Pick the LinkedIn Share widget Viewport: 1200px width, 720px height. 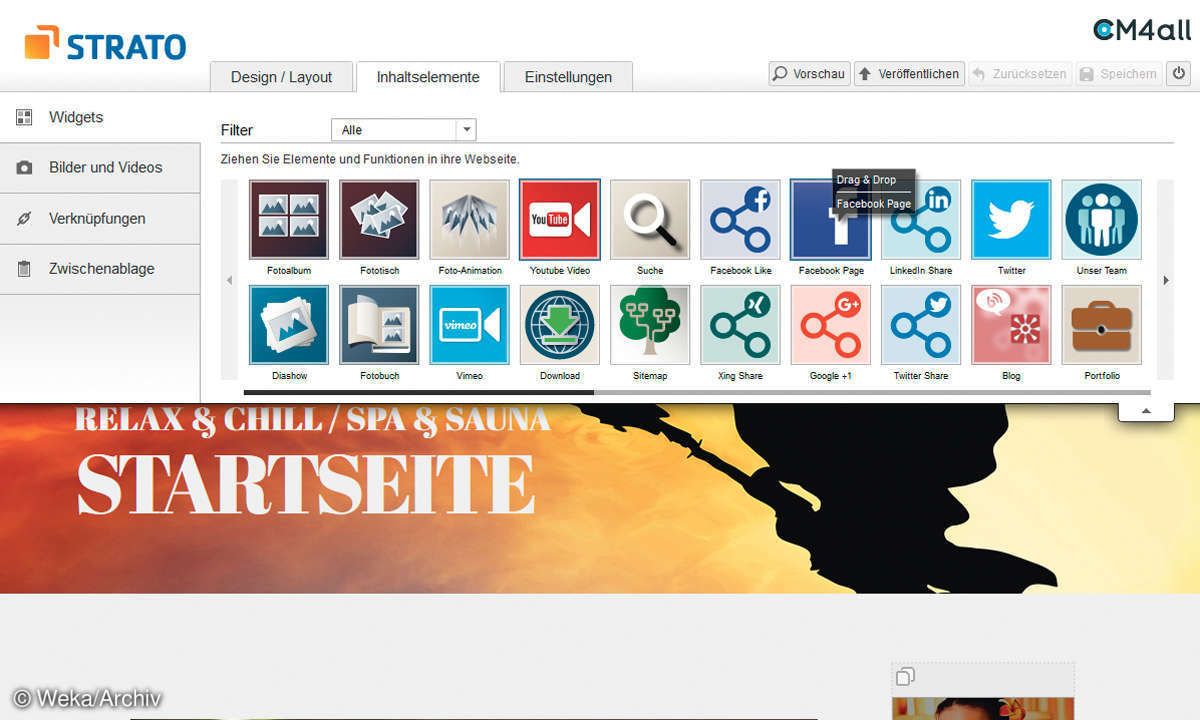coord(921,219)
